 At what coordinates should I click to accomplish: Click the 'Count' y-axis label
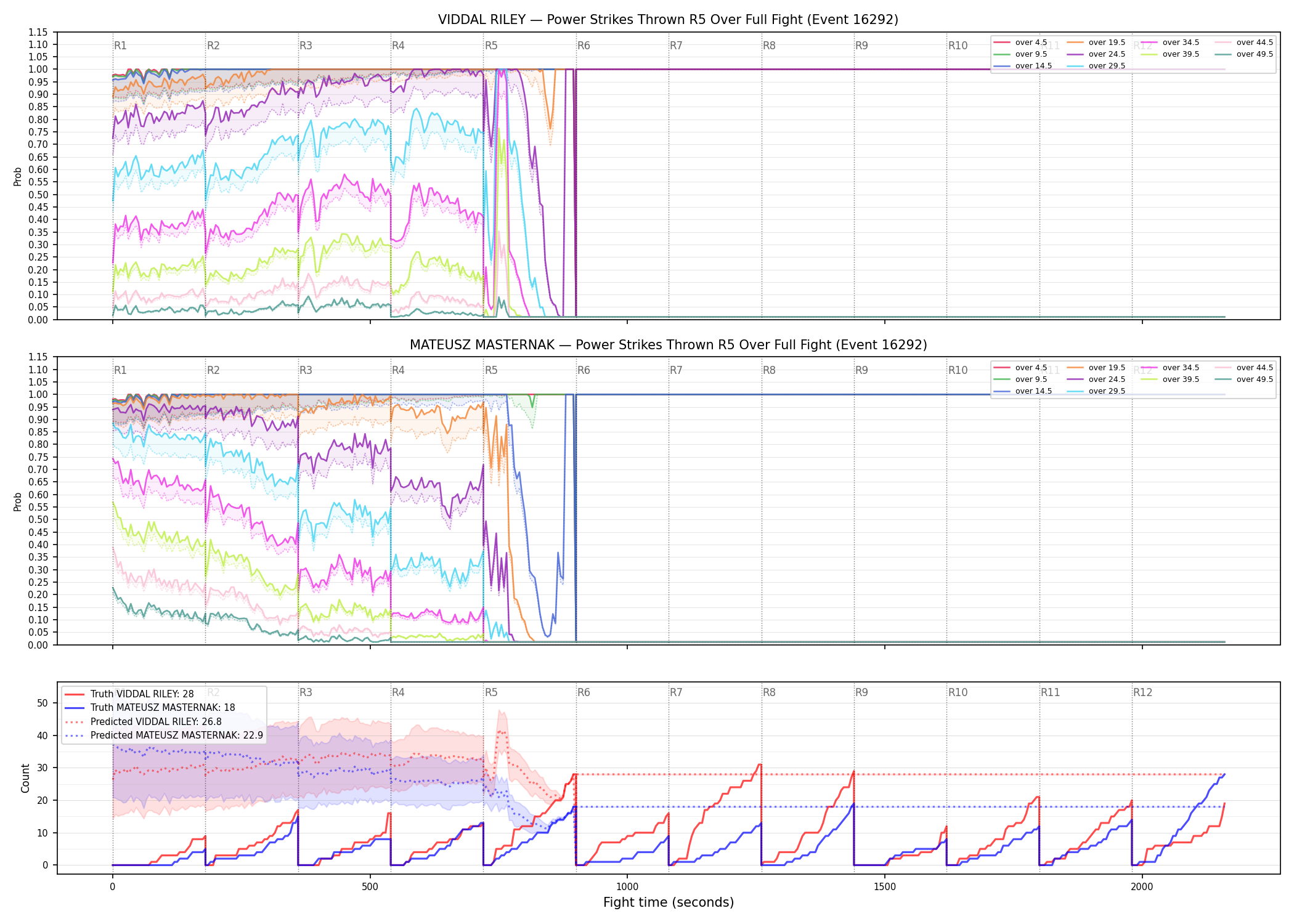click(25, 778)
